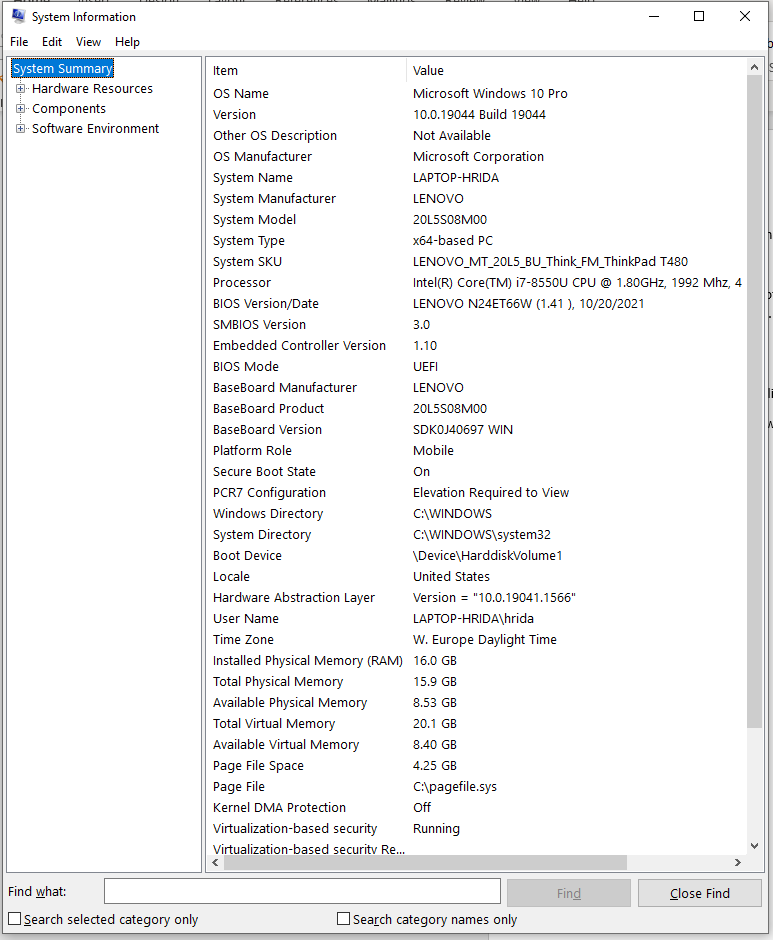Click the System Information app icon in title bar
This screenshot has width=773, height=940.
tap(18, 16)
